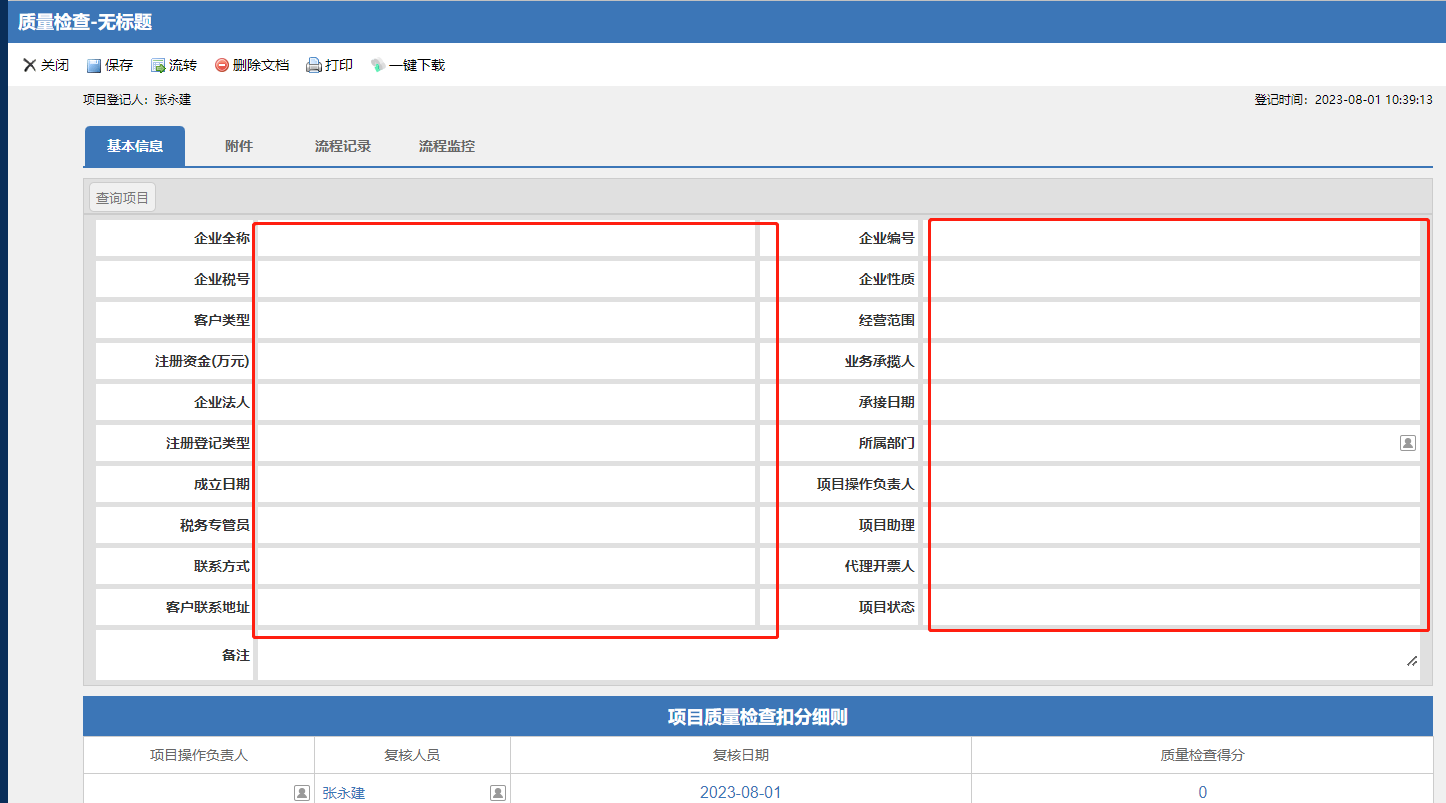This screenshot has width=1446, height=803.
Task: Click the 注册资金(万元) input field
Action: tap(506, 361)
